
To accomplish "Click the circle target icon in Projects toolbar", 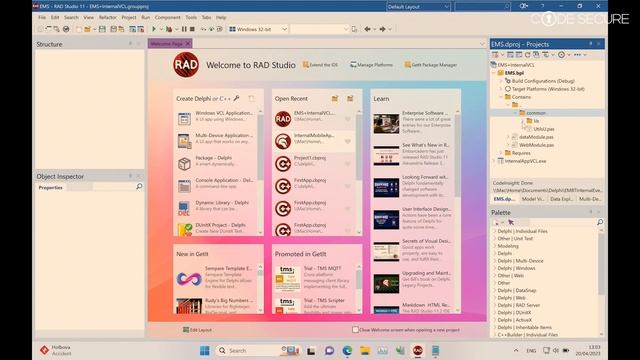I will (x=562, y=54).
